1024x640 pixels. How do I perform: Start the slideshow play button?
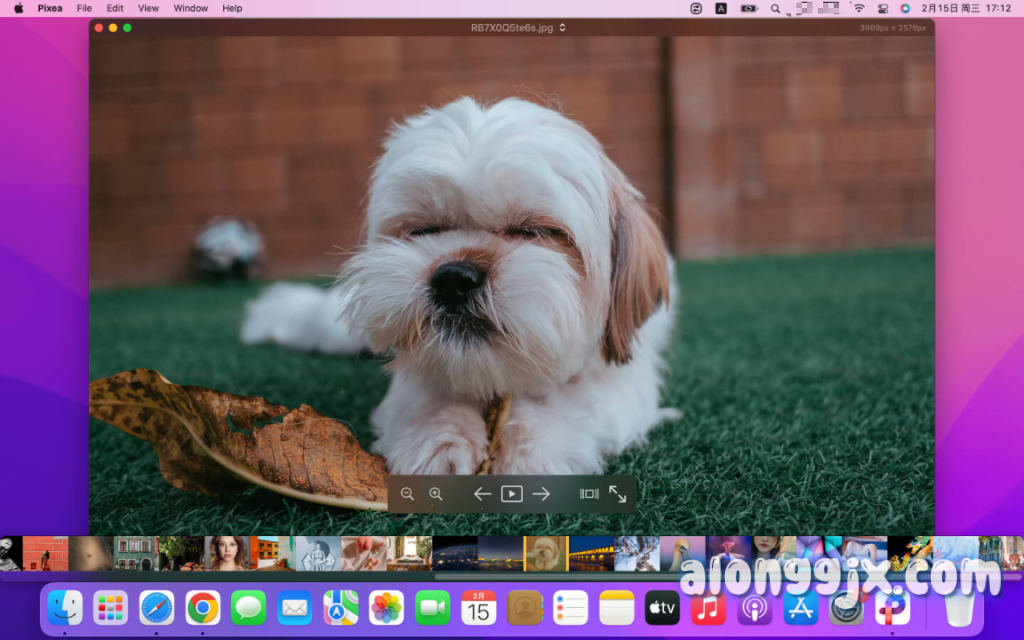pyautogui.click(x=511, y=493)
